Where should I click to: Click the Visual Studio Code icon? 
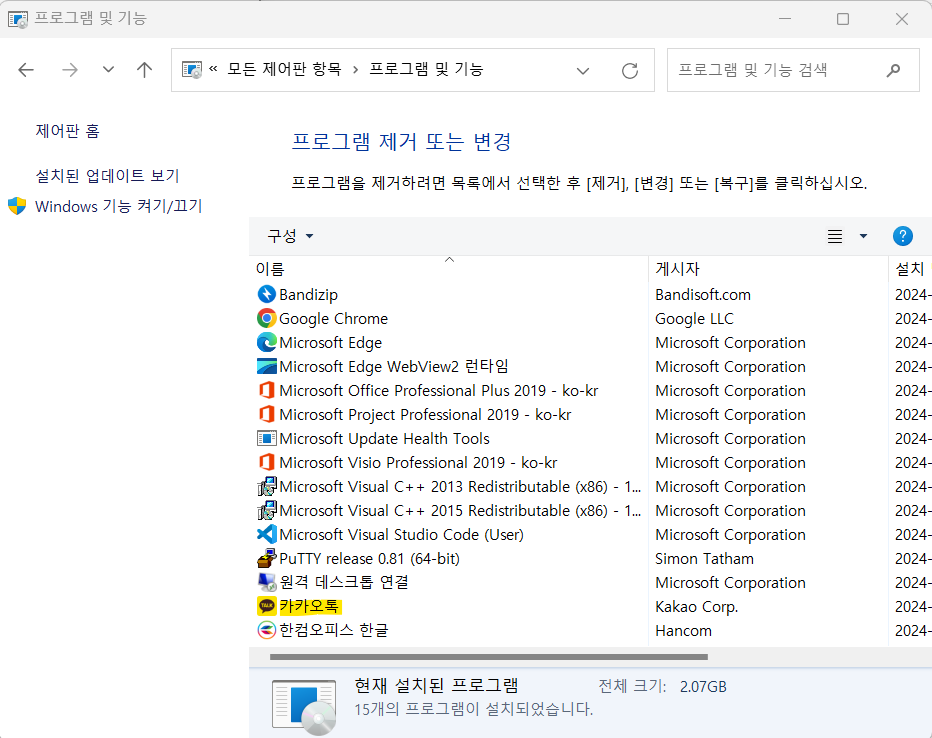point(266,534)
